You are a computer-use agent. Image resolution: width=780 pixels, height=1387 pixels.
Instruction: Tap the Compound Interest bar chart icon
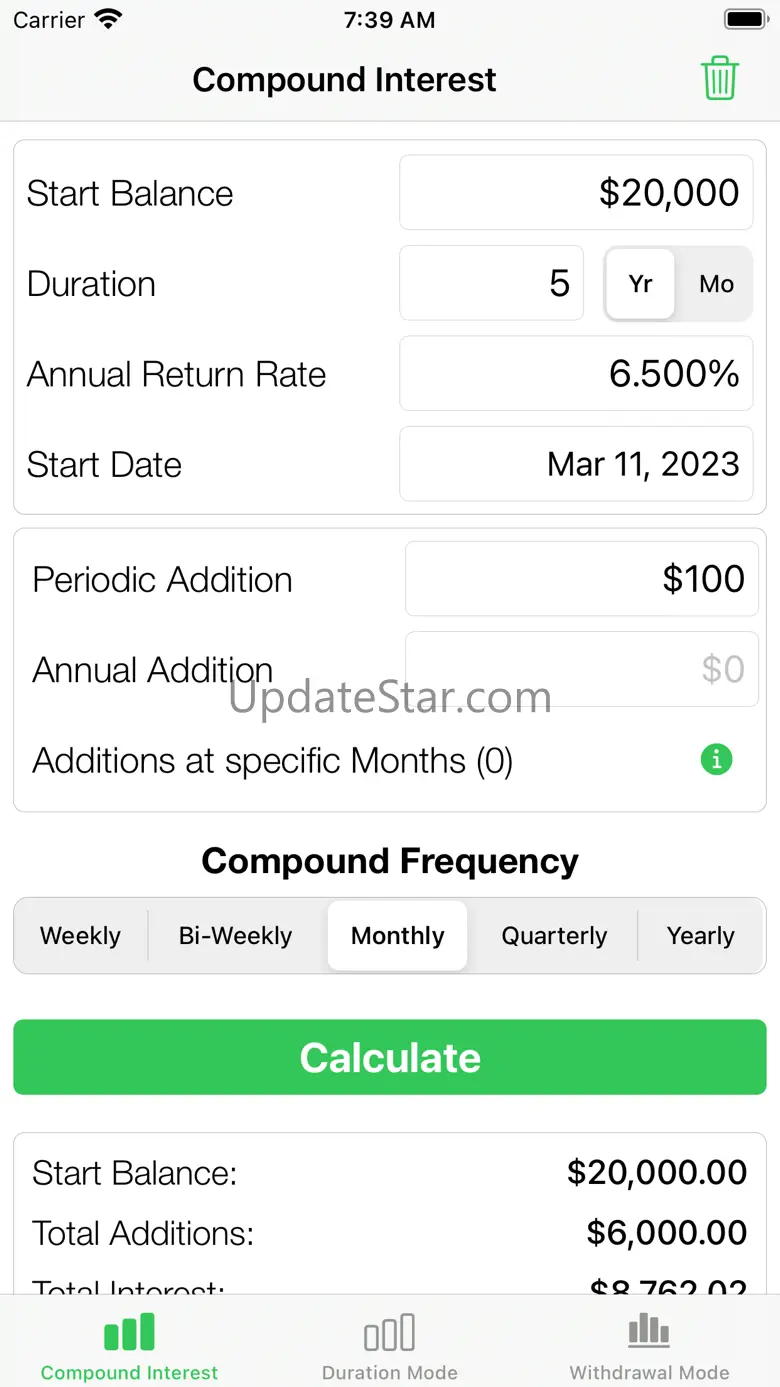(129, 1333)
